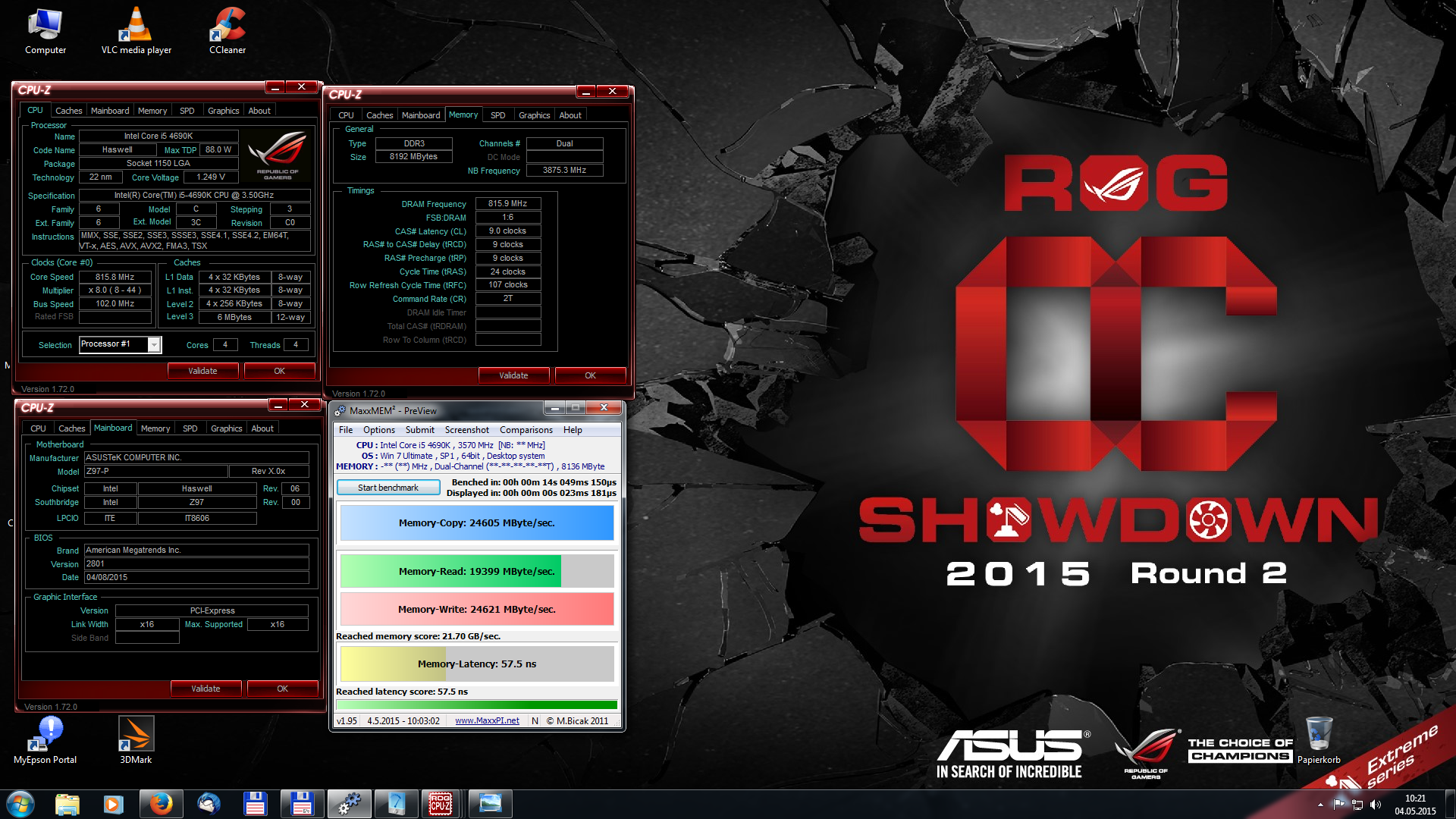Open Thunderbird mail from the taskbar
Image resolution: width=1456 pixels, height=819 pixels.
coord(209,804)
